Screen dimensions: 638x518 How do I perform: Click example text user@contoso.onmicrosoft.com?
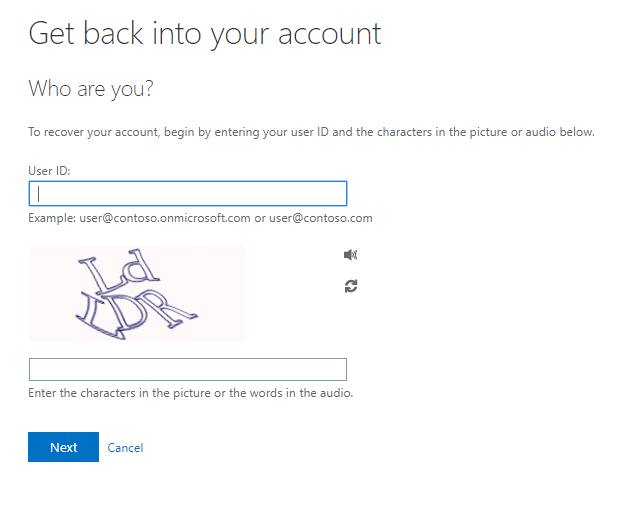tap(165, 218)
